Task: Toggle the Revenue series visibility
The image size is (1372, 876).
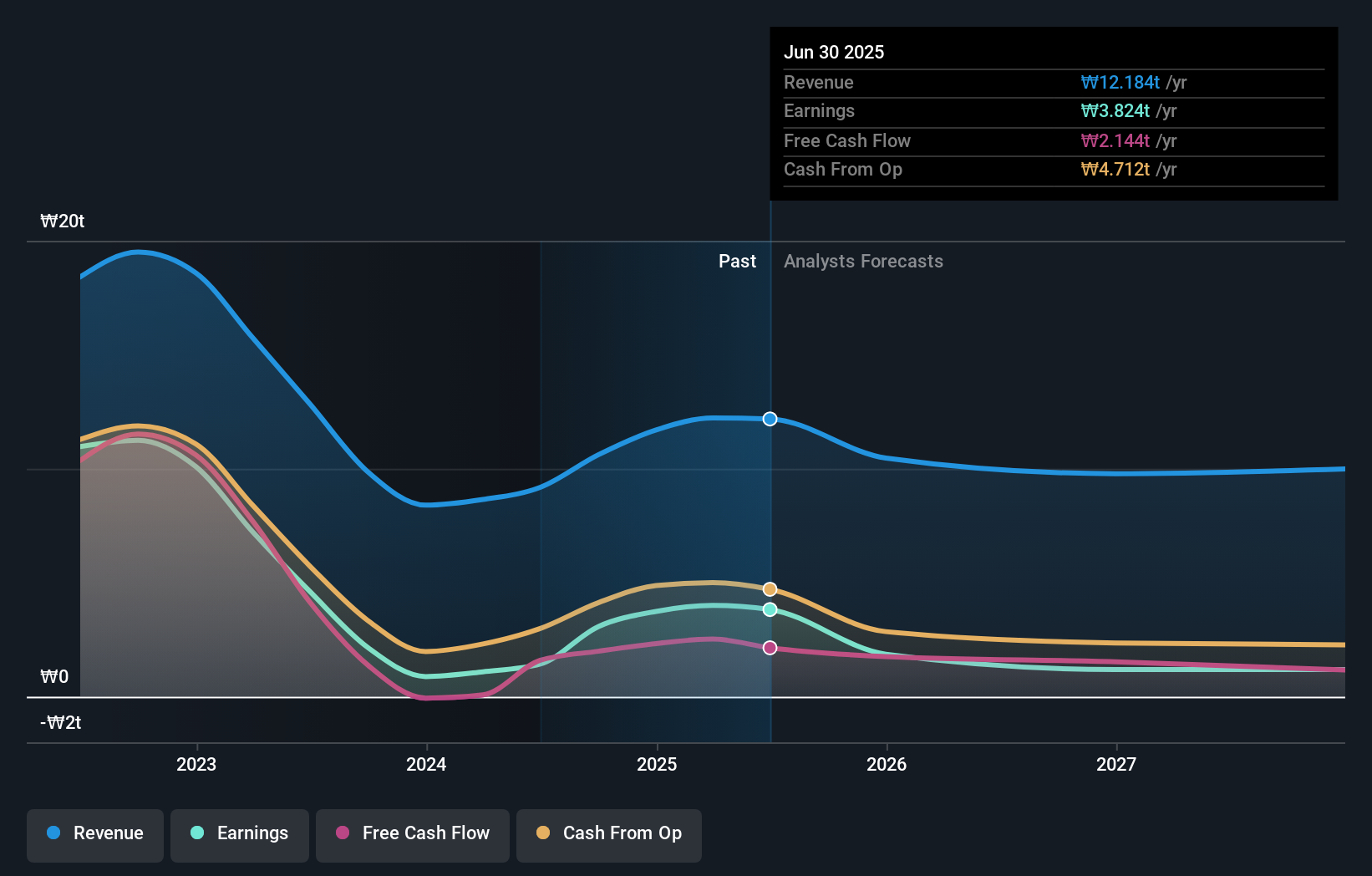Action: coord(94,833)
